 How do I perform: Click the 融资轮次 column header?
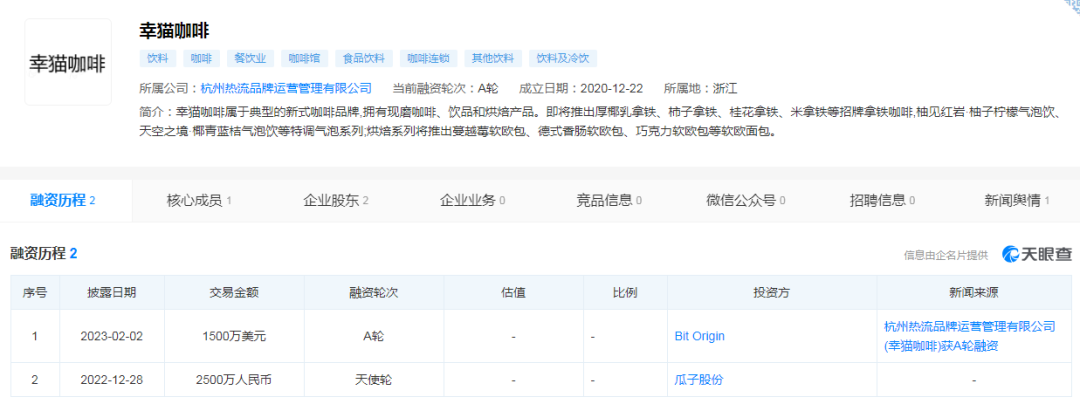coord(374,293)
